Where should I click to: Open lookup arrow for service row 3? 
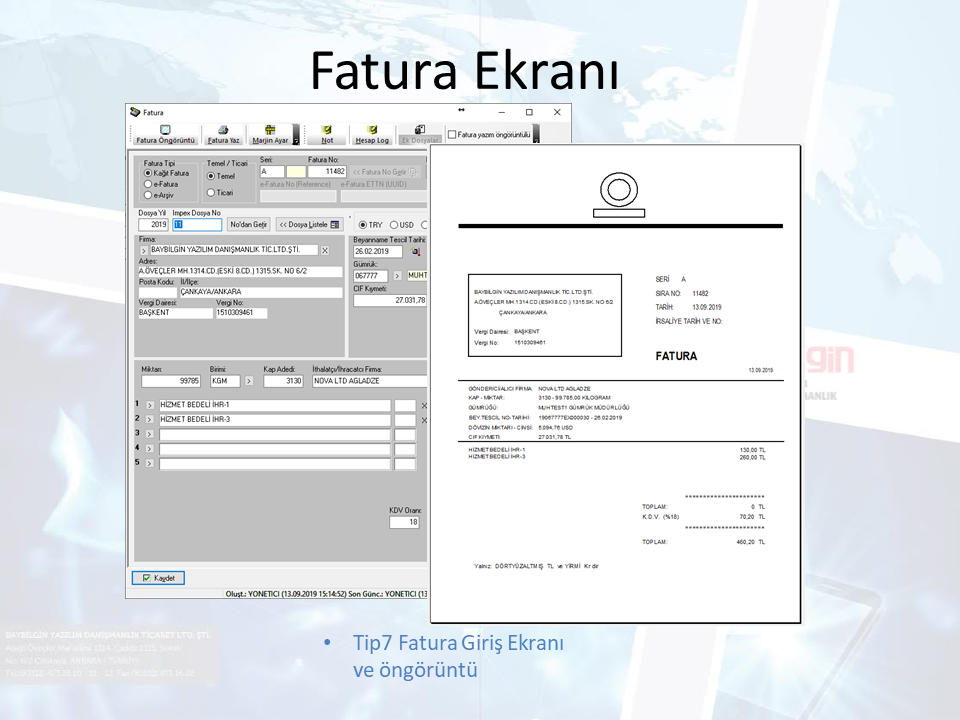(x=150, y=434)
